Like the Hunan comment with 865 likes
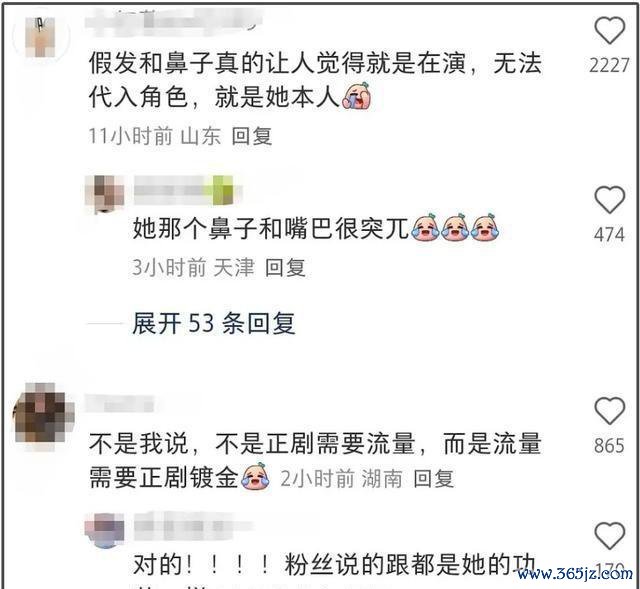The image size is (640, 589). 609,410
